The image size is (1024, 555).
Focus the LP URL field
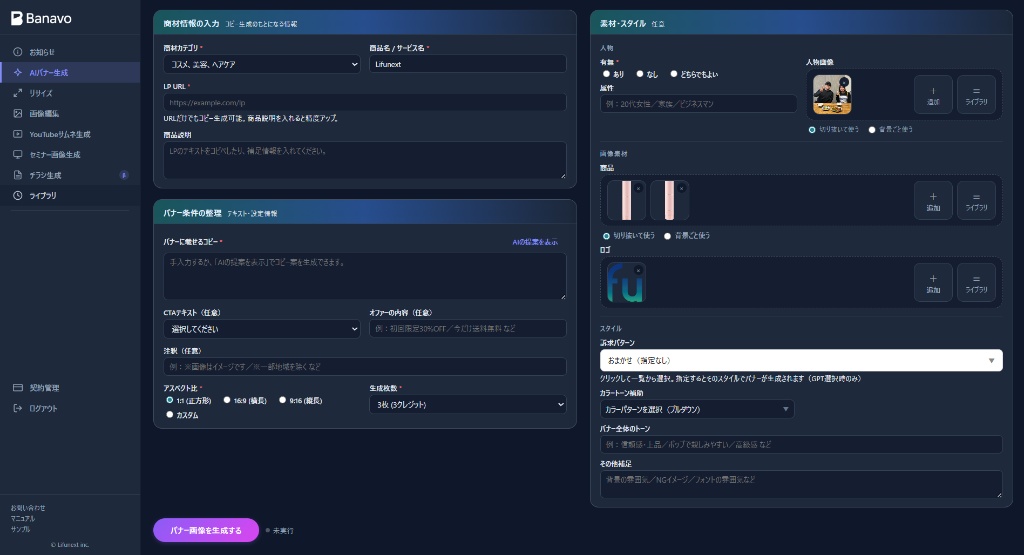(x=364, y=102)
